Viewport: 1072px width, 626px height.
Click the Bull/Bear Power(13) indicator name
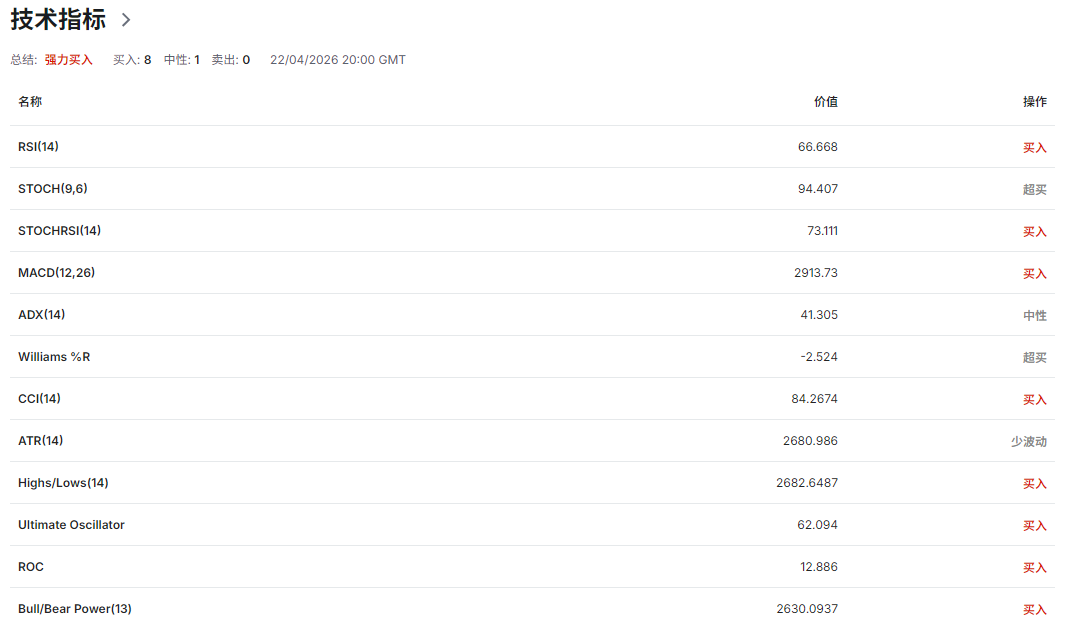(x=75, y=609)
